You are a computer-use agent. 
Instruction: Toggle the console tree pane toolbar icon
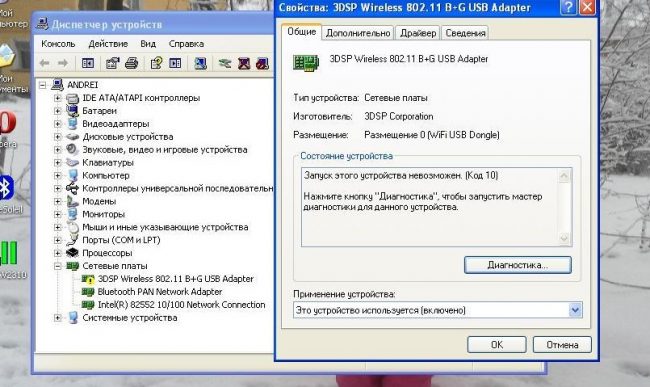[x=87, y=63]
